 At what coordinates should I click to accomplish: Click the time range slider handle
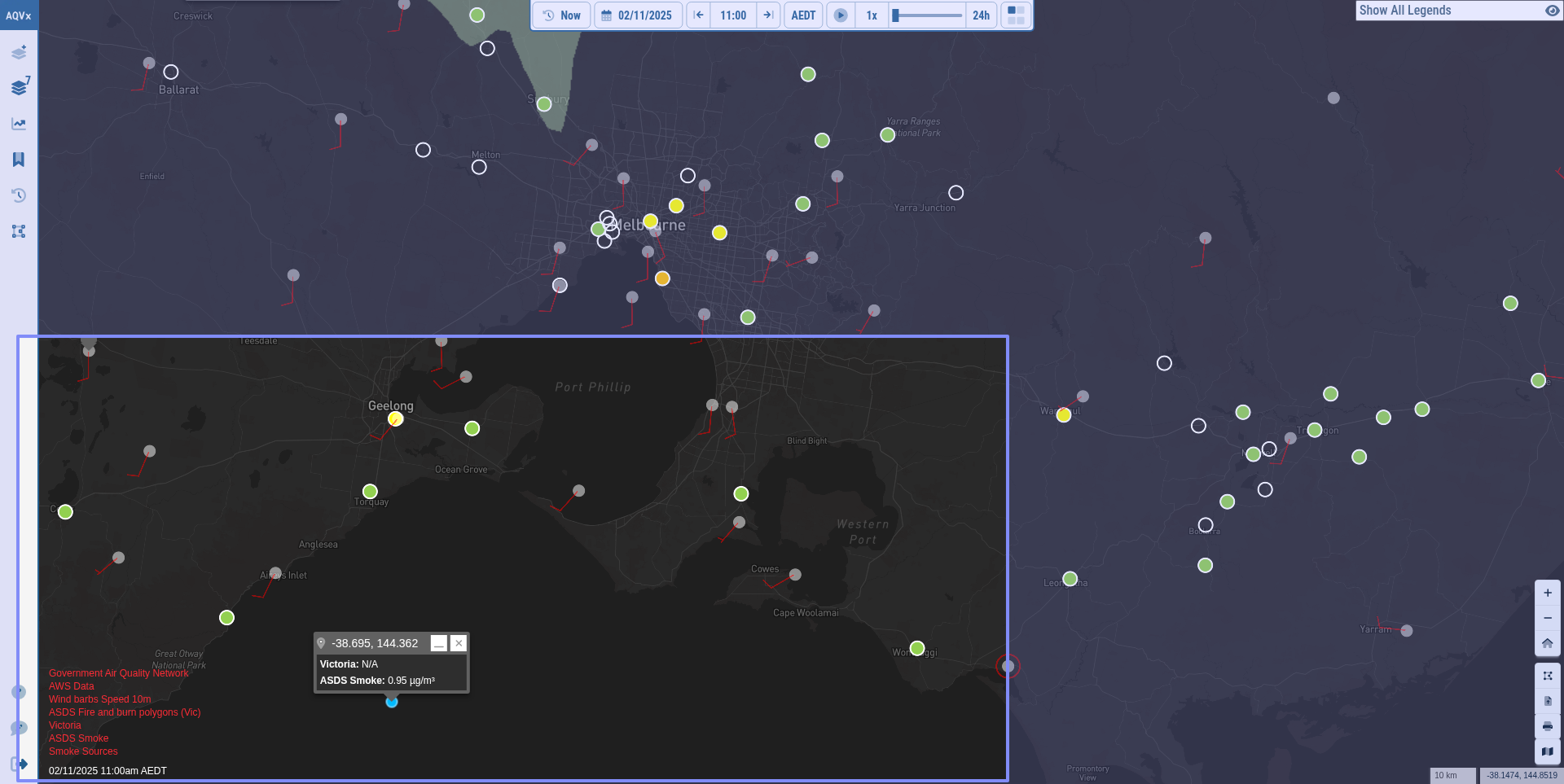[895, 15]
